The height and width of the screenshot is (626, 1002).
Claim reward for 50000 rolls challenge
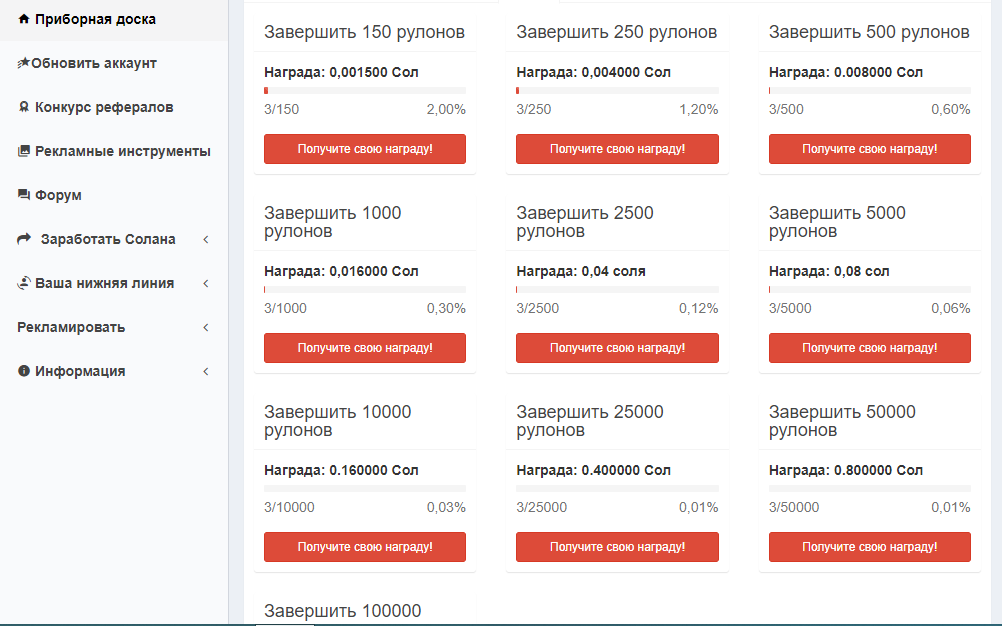[870, 547]
